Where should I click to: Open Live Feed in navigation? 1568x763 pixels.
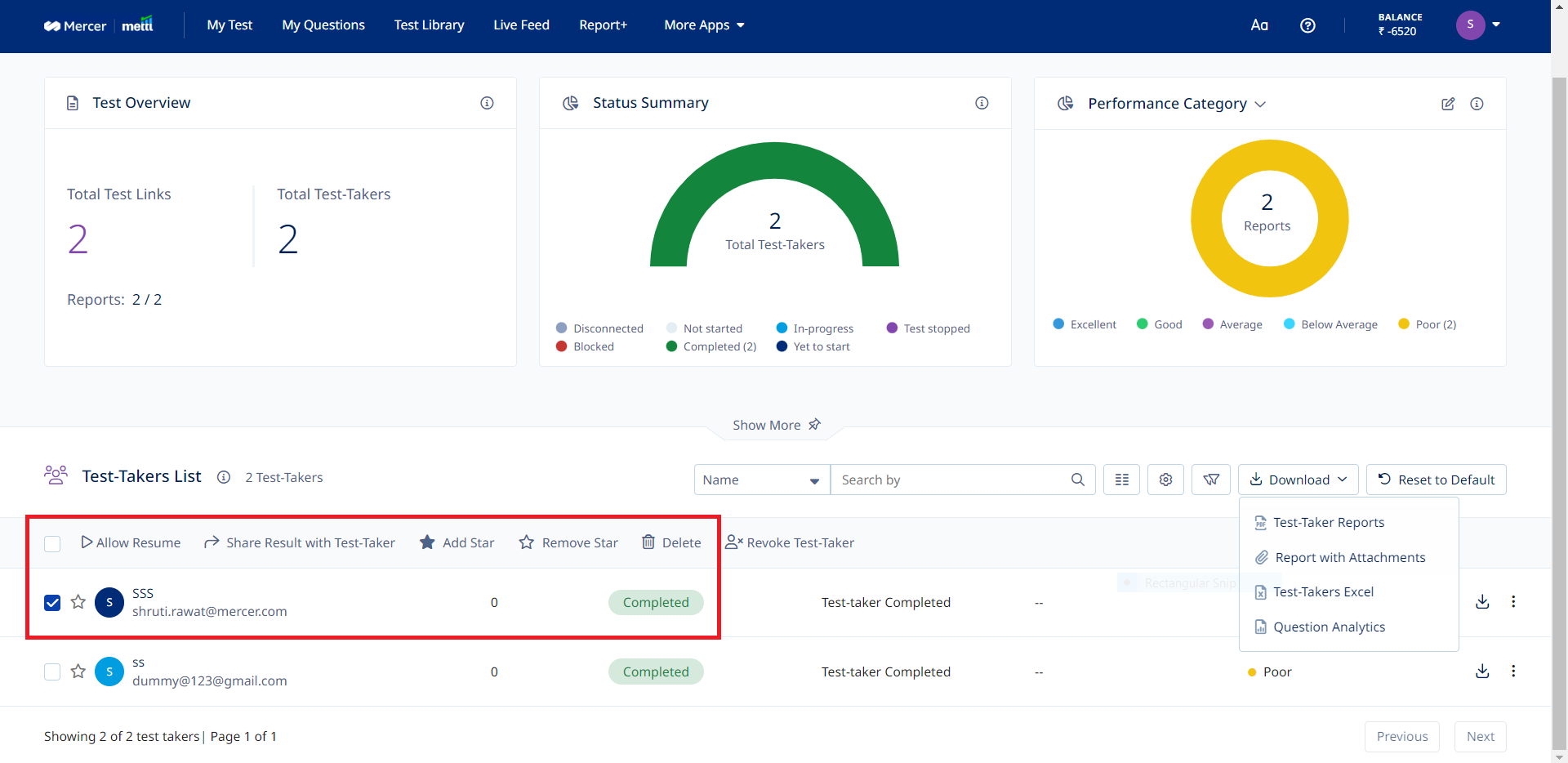(521, 25)
